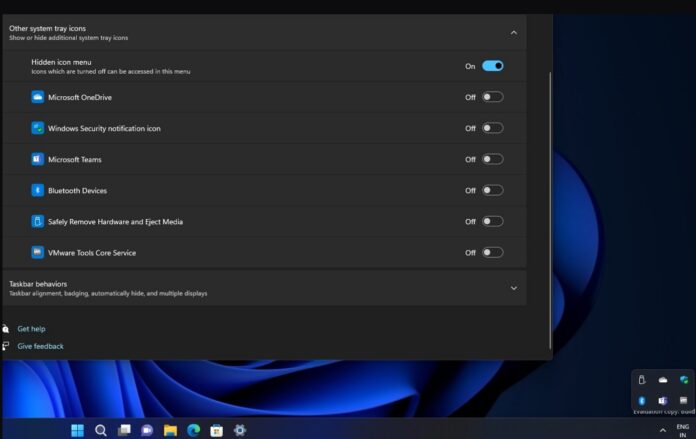Click the taskbar Search magnifier icon
Image resolution: width=696 pixels, height=439 pixels.
point(101,430)
